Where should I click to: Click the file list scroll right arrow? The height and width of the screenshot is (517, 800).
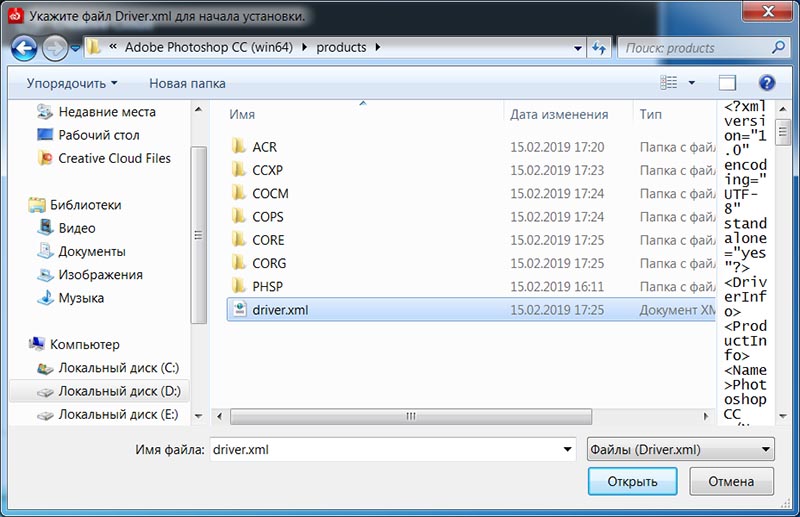coord(706,416)
